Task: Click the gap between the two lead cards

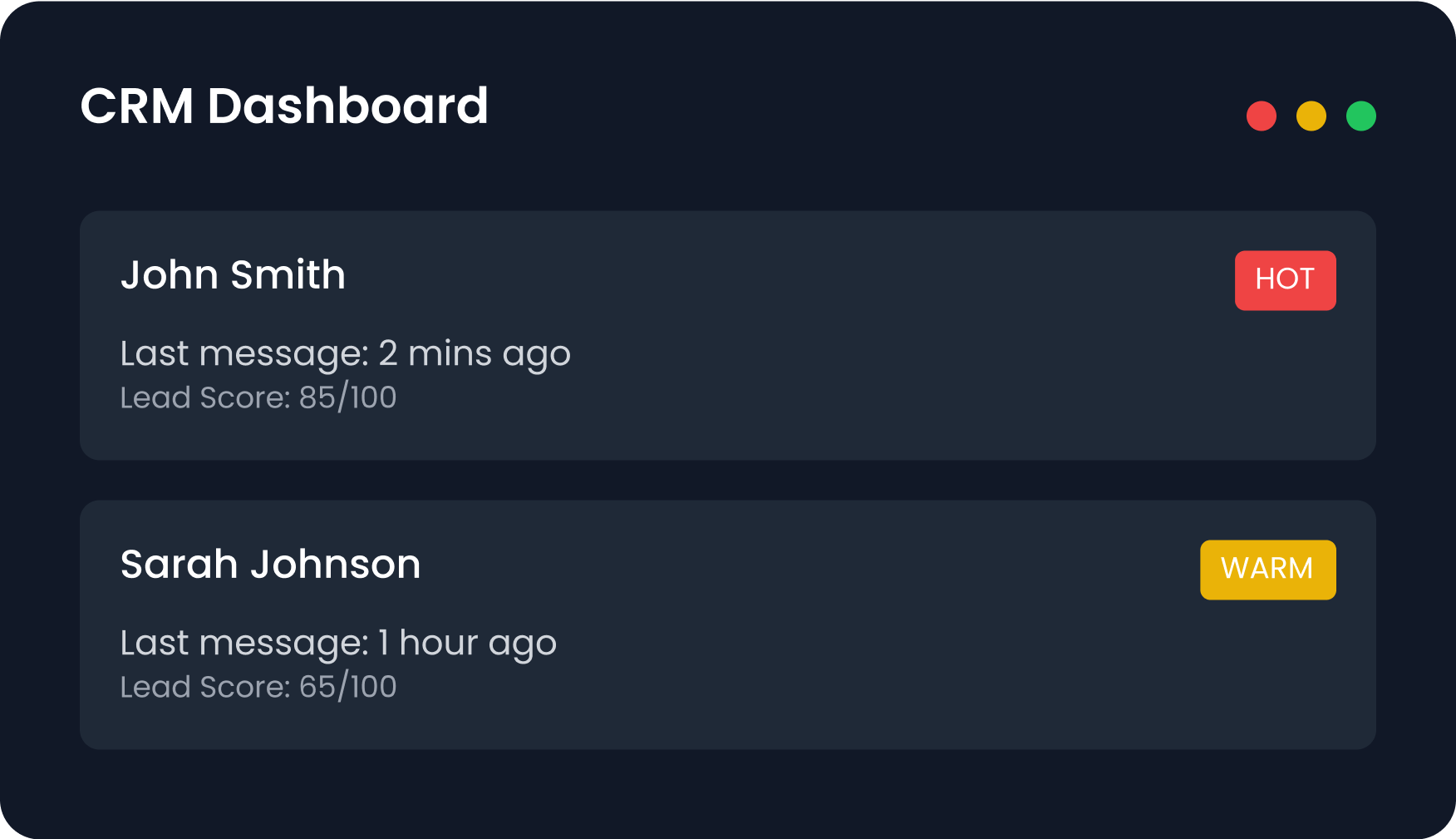Action: point(728,480)
